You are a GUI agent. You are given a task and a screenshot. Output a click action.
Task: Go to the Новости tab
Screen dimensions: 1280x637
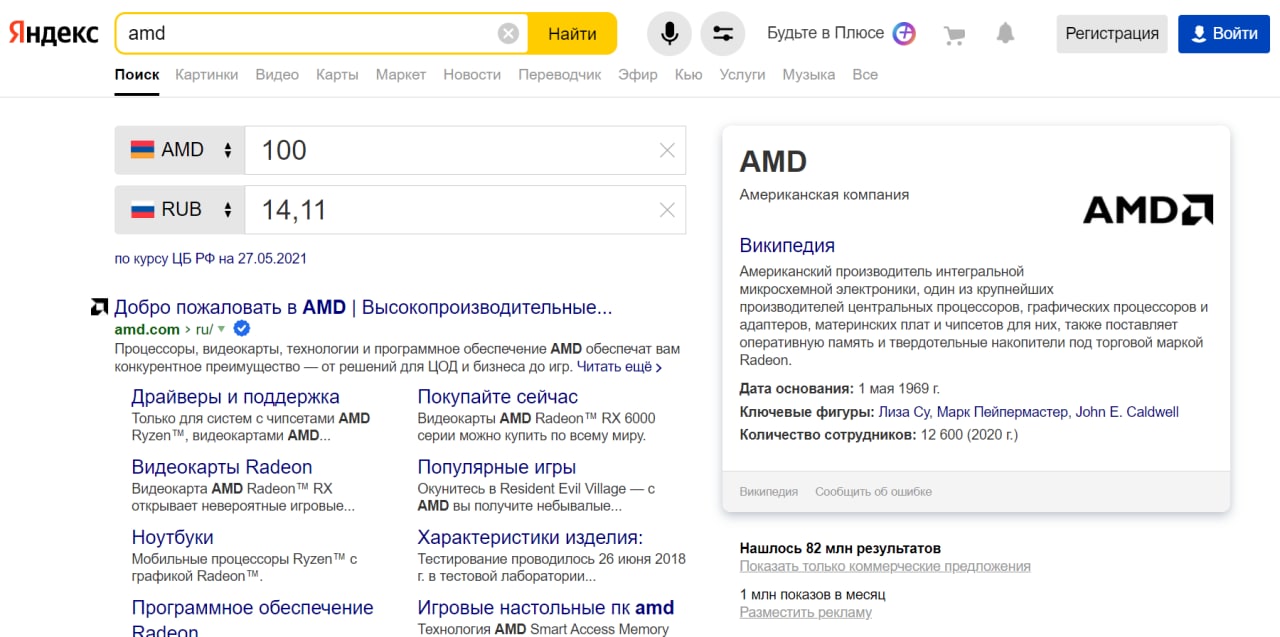tap(472, 74)
